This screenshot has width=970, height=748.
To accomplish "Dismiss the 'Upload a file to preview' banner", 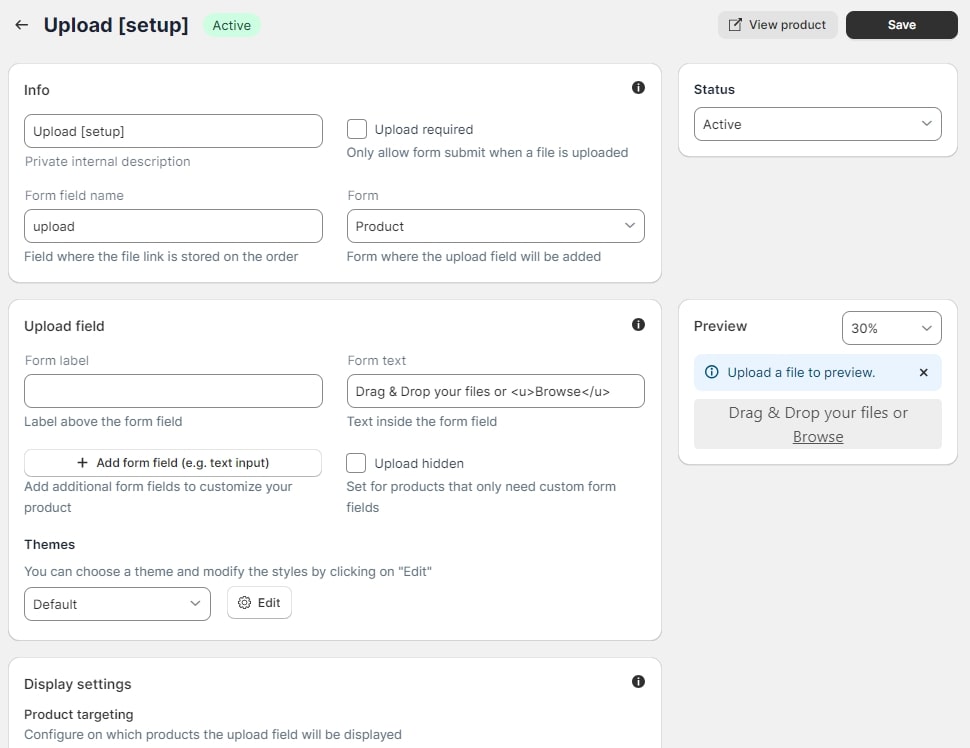I will coord(923,372).
